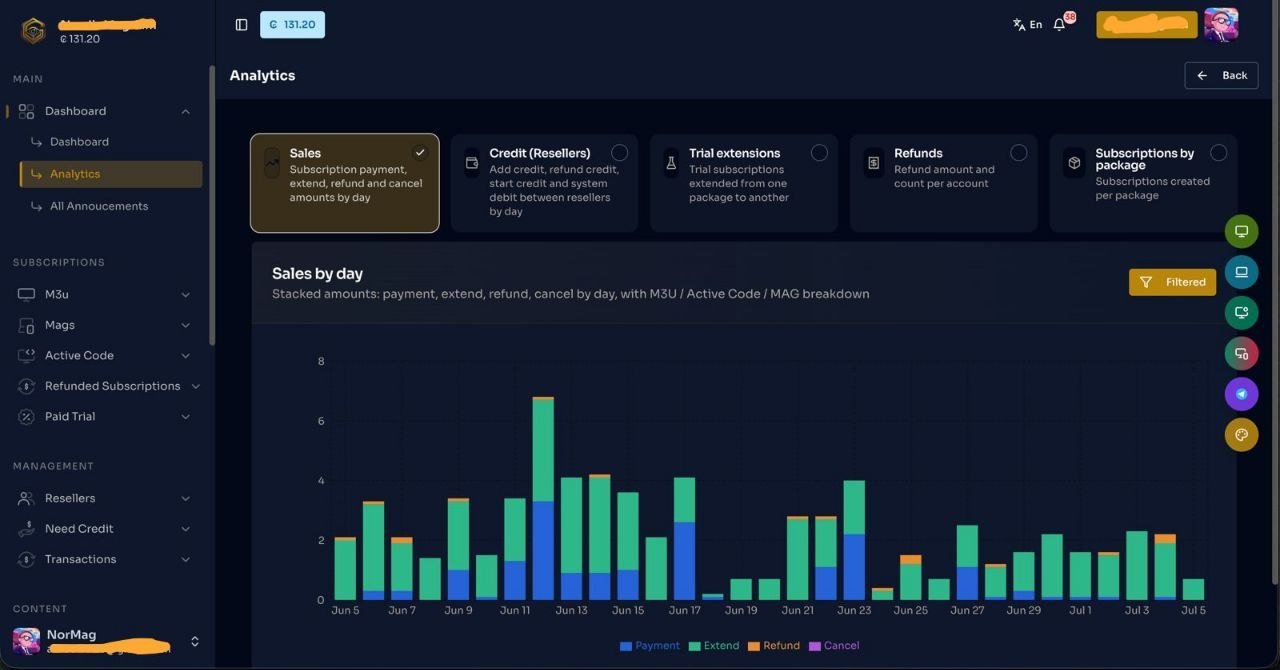
Task: Click the Jun 23 chart bar
Action: click(x=854, y=540)
